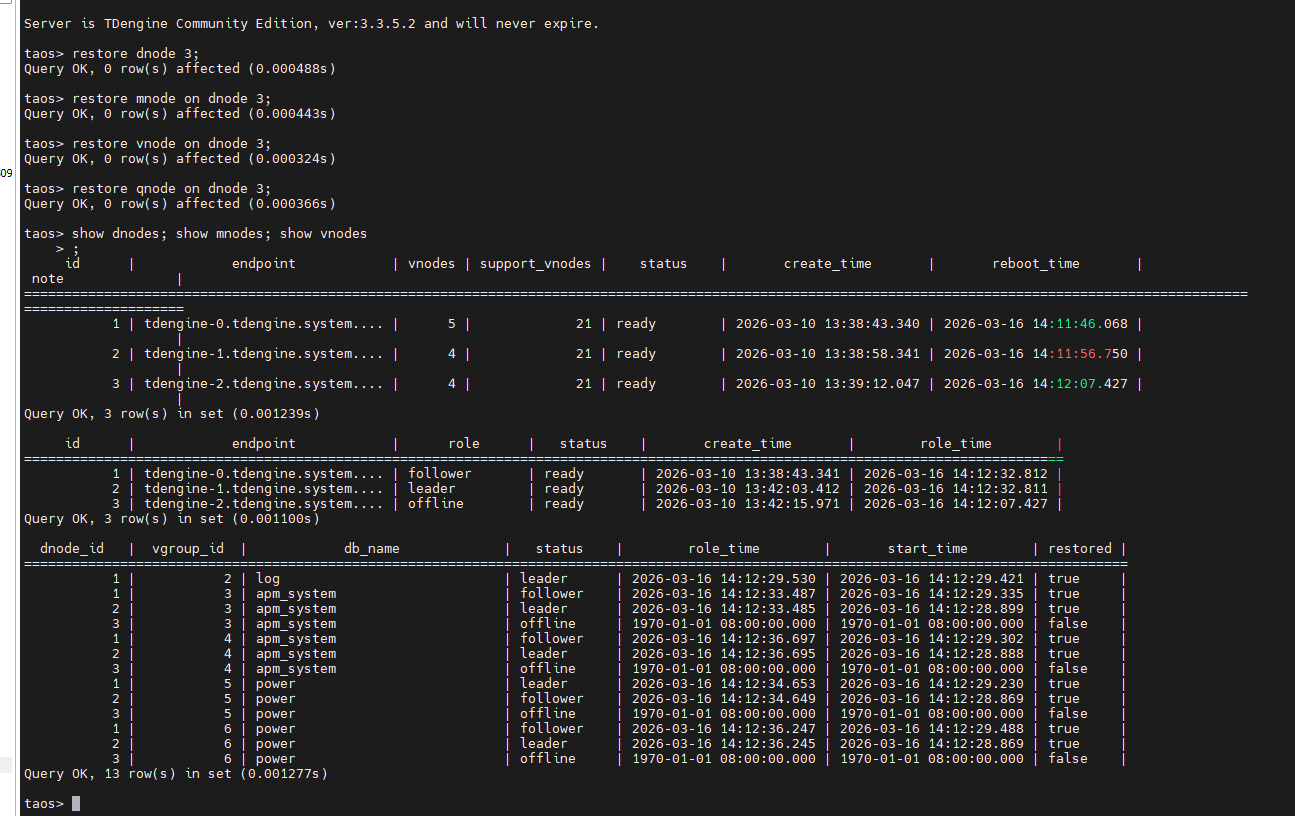Click the reboot_time column header

pos(1035,264)
